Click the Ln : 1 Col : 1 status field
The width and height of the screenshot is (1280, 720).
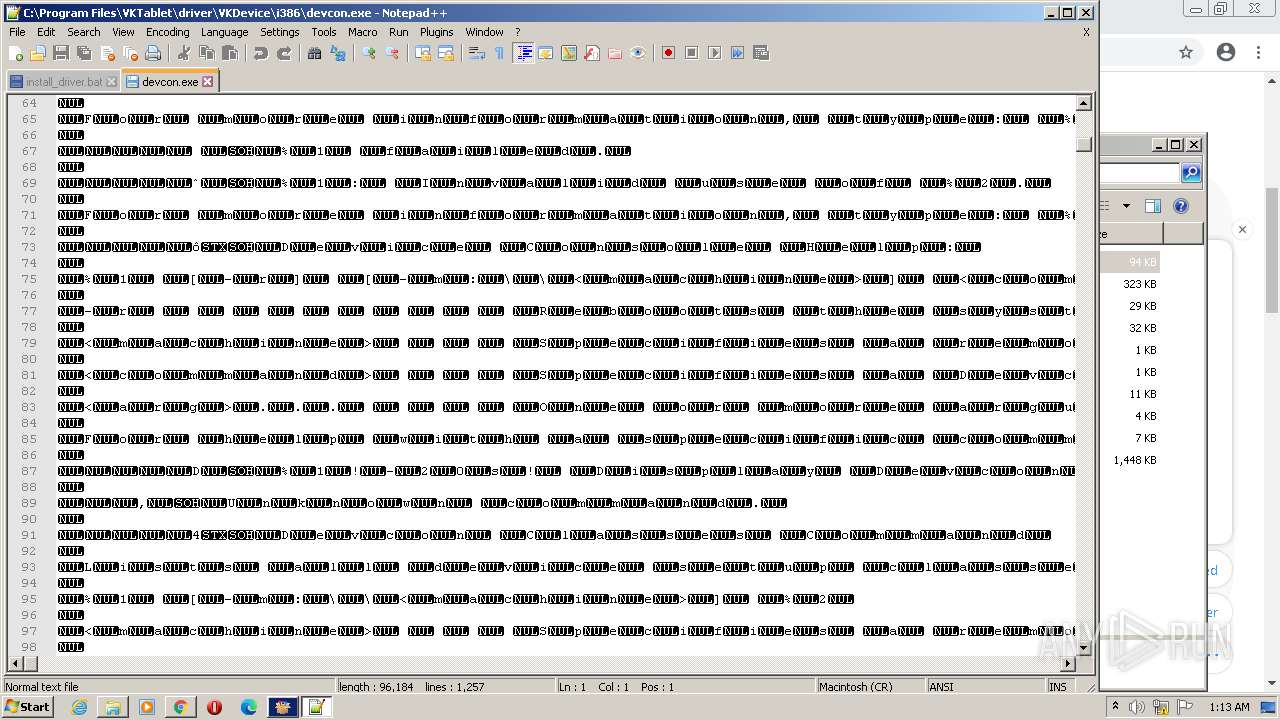pos(685,687)
